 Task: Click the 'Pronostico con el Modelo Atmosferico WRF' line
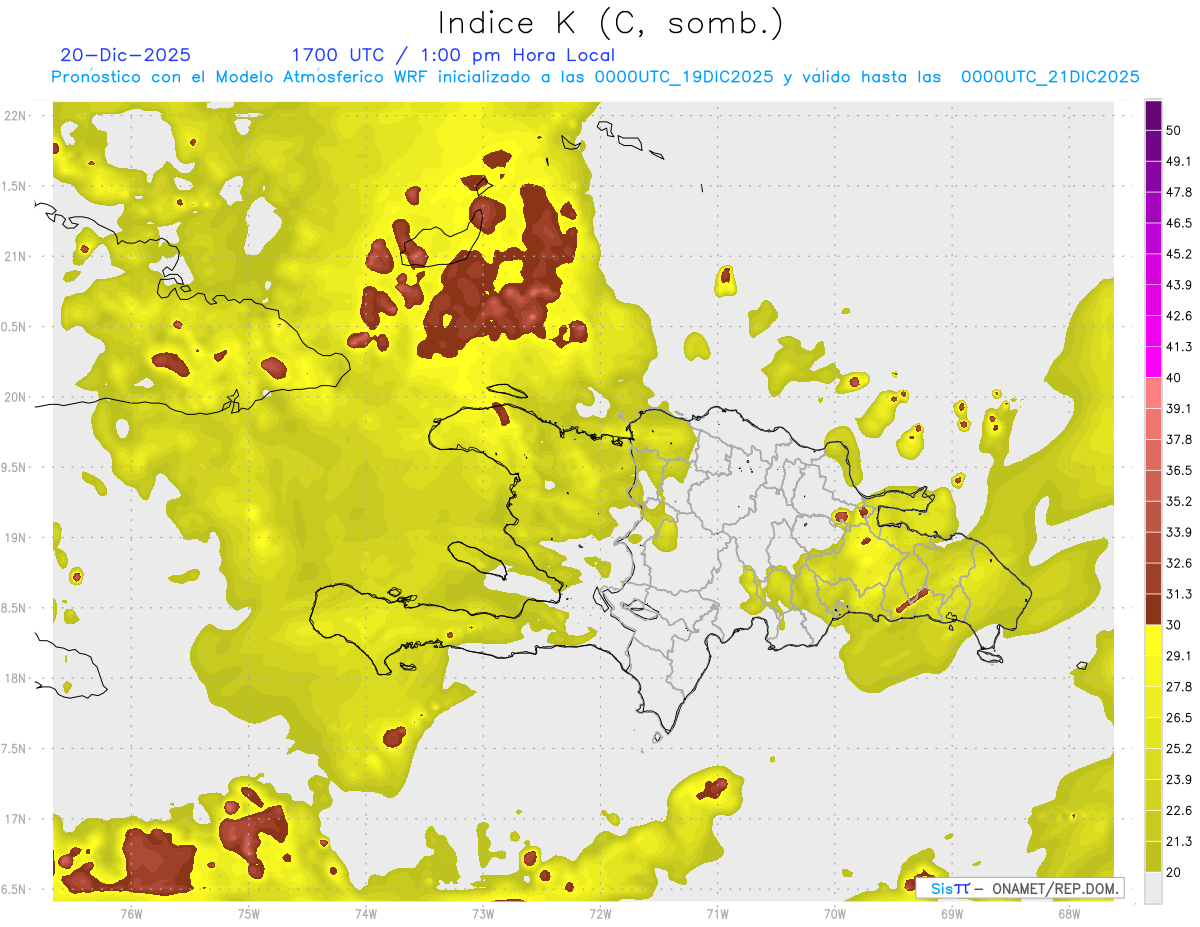[x=596, y=77]
